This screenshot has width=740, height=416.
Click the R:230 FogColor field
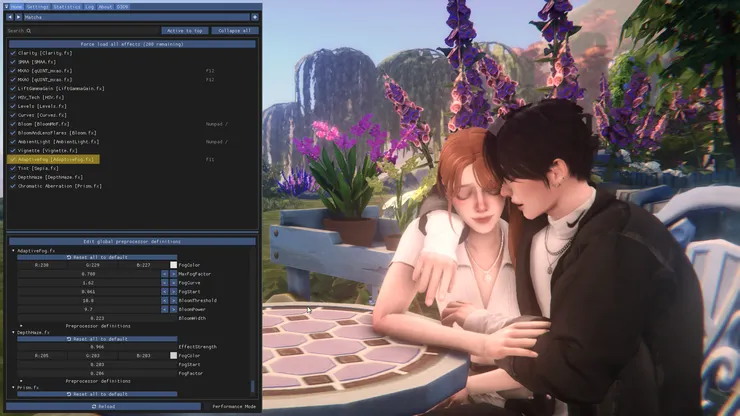(42, 265)
